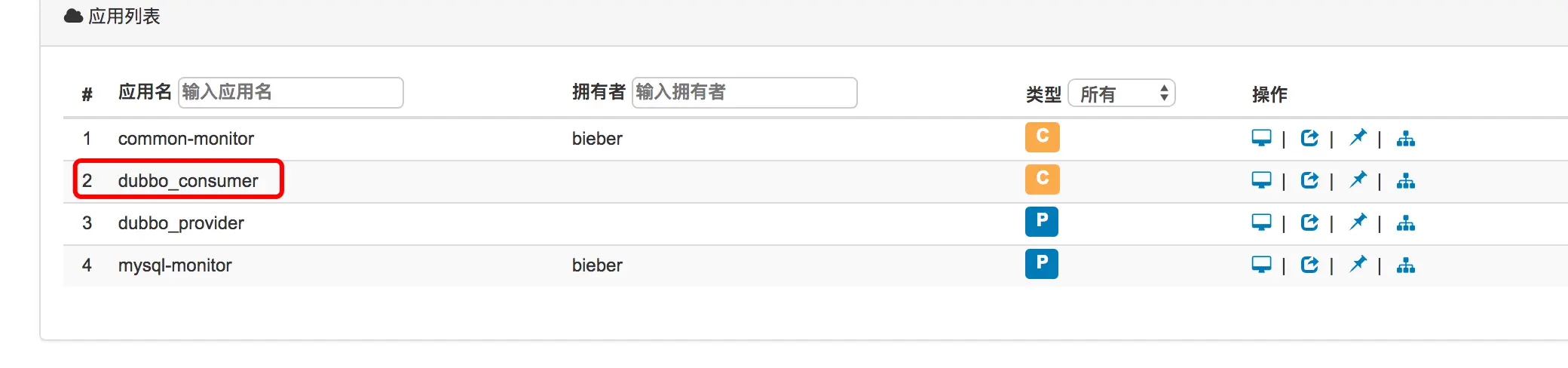Open the 类型 dropdown showing 所有
The width and height of the screenshot is (1568, 368).
click(x=1122, y=94)
